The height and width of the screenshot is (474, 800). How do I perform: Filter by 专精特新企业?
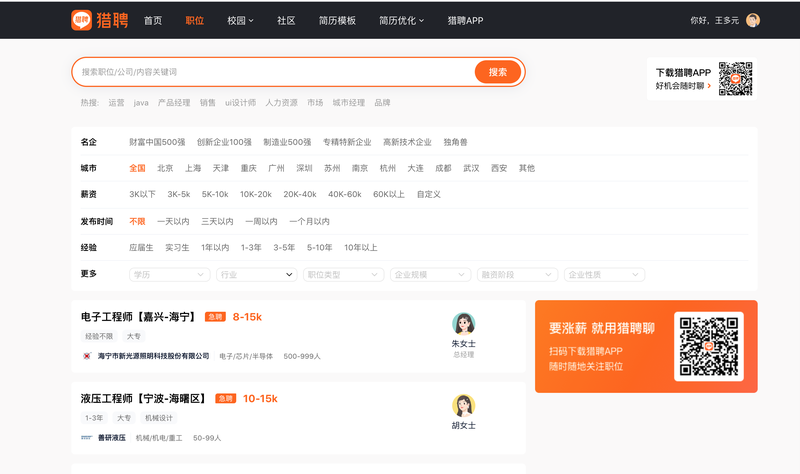pyautogui.click(x=347, y=142)
